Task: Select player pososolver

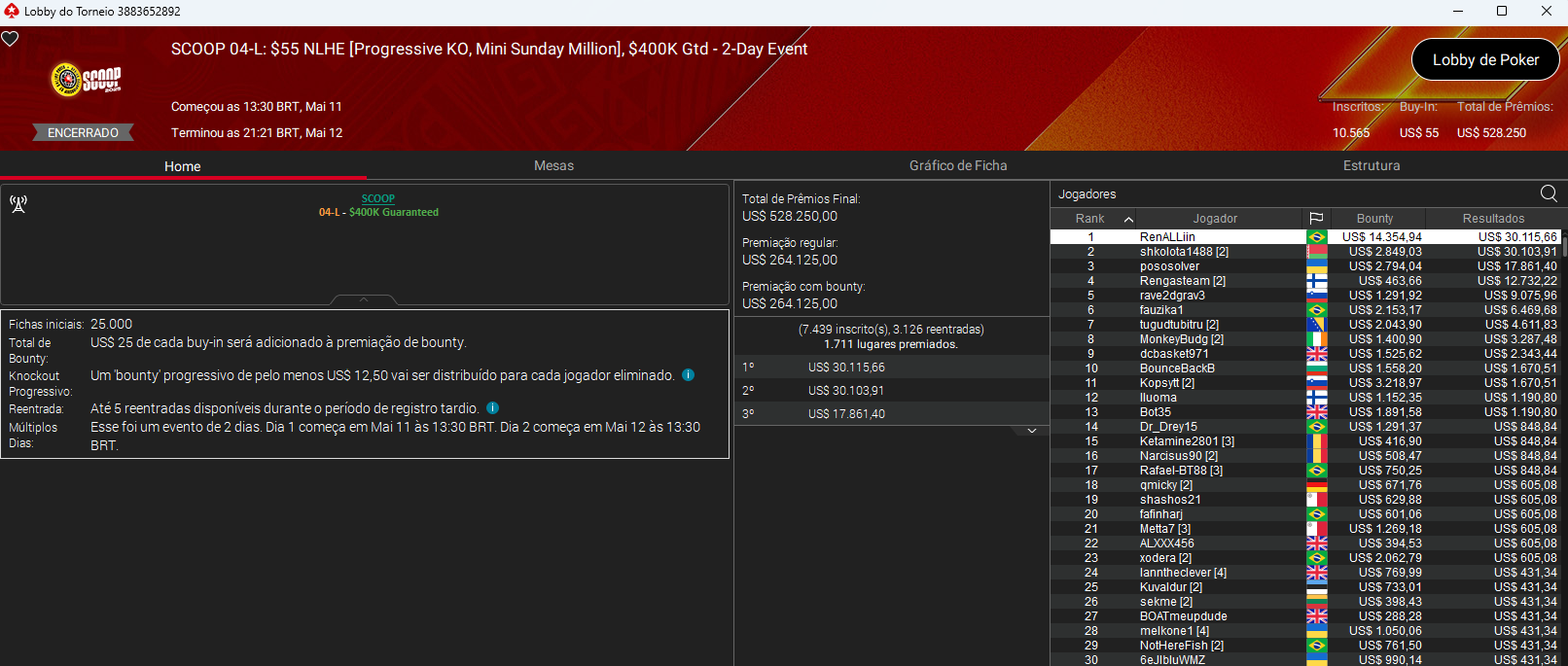Action: pos(1306,266)
